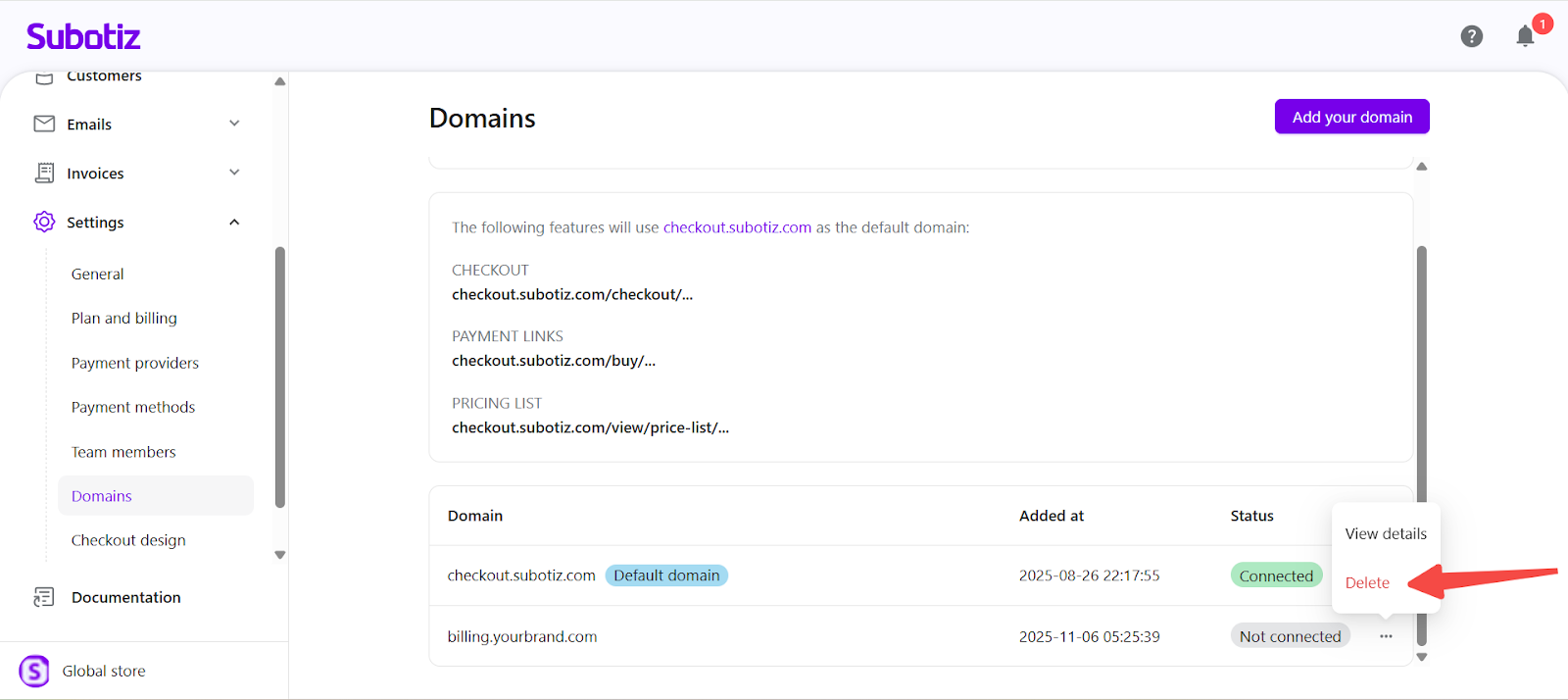The height and width of the screenshot is (700, 1568).
Task: Open the notifications bell icon
Action: pos(1525,36)
